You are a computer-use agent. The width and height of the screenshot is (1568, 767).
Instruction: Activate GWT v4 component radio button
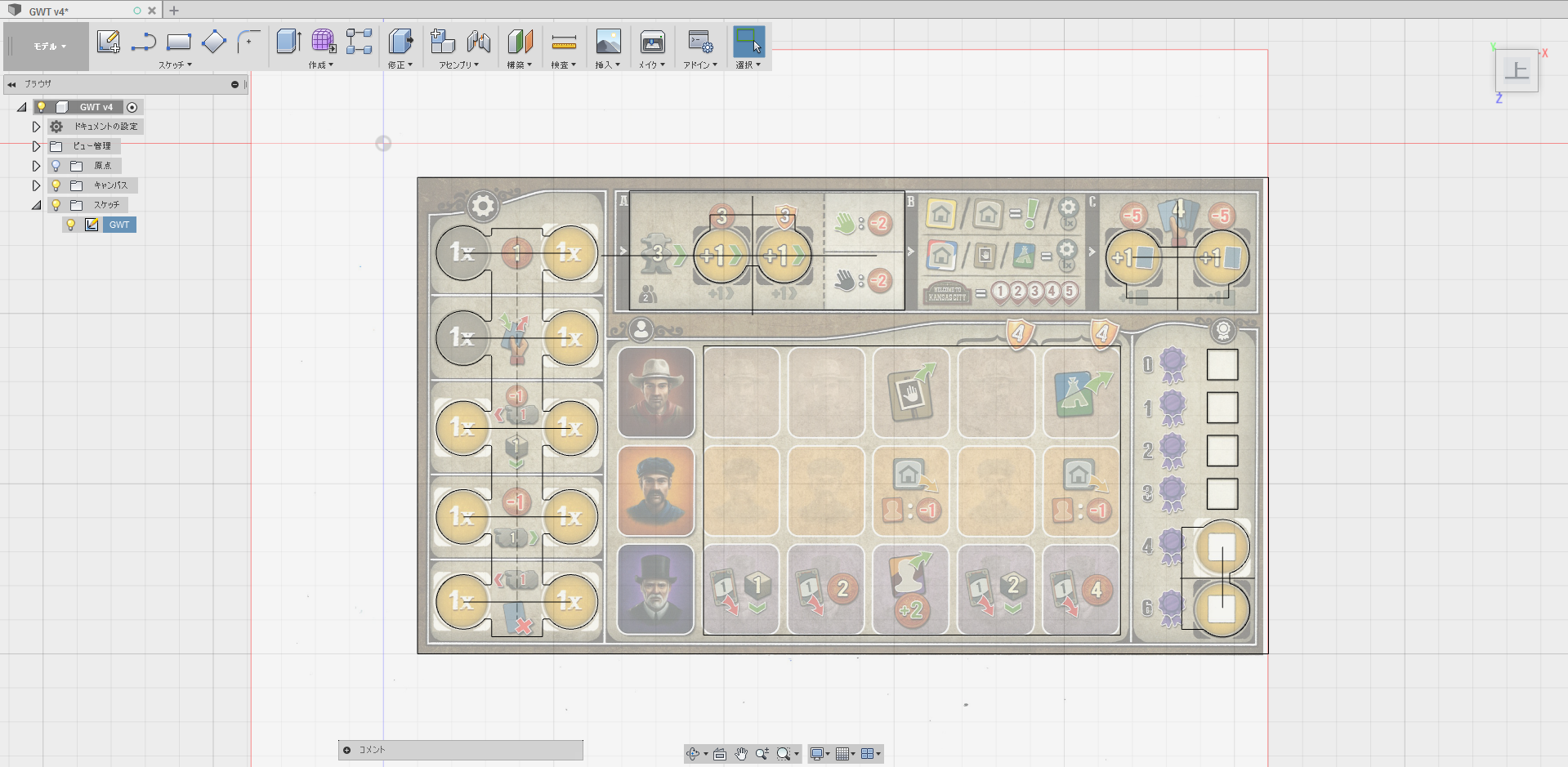tap(132, 107)
